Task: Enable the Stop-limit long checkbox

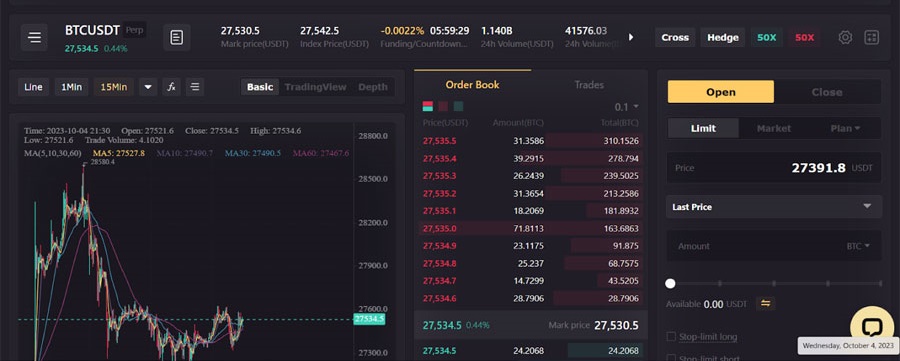Action: point(671,337)
